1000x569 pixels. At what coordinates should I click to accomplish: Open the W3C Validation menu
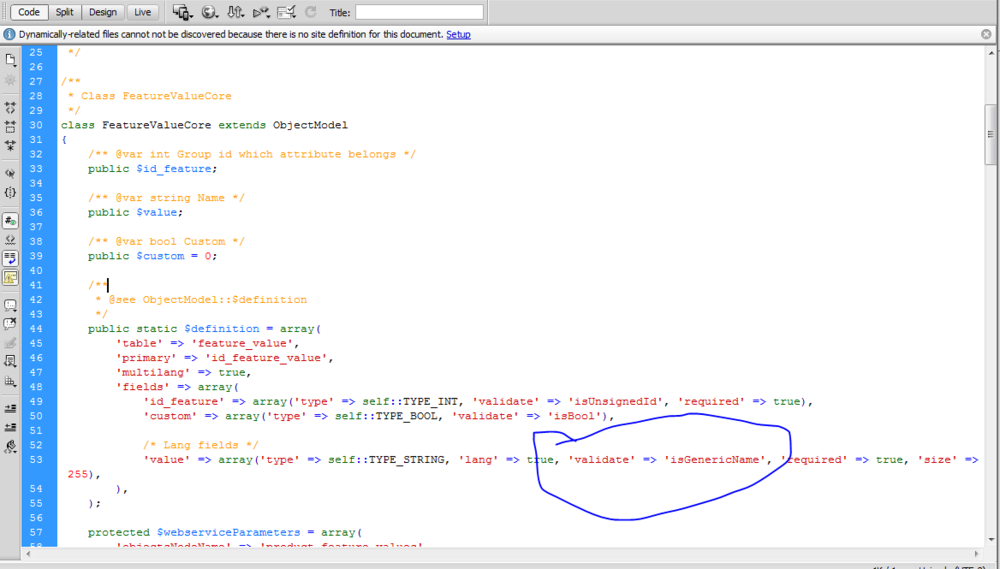click(x=261, y=12)
